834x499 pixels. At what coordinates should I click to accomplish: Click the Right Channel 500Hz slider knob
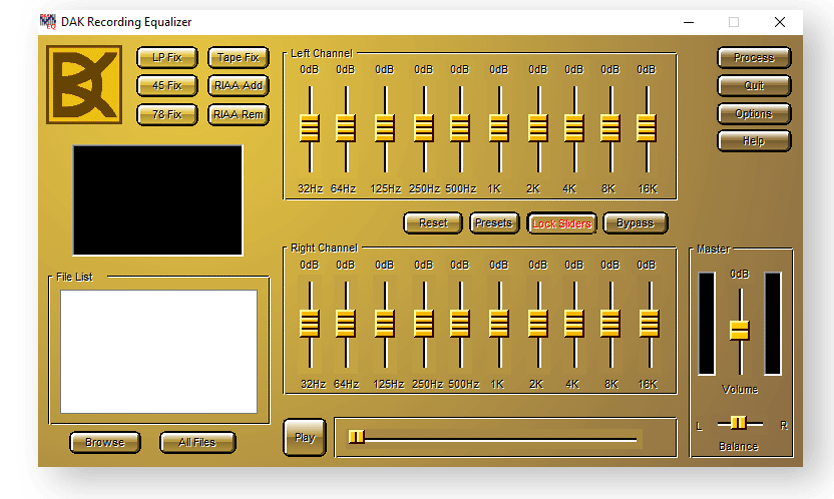[460, 323]
